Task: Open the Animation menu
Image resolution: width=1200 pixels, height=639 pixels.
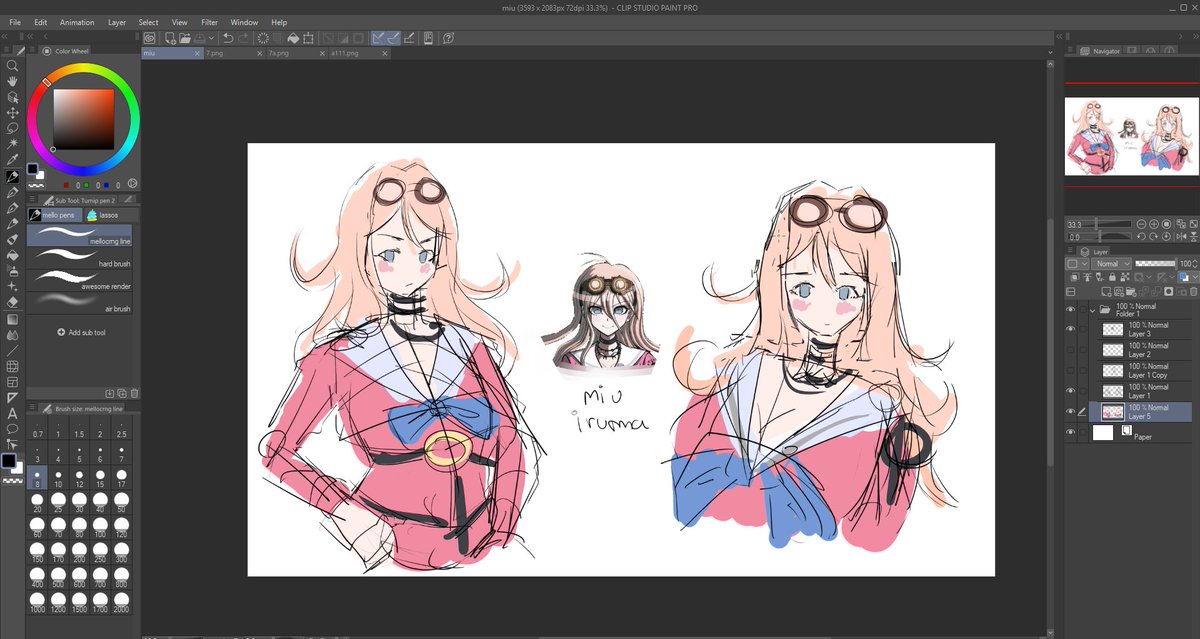Action: pyautogui.click(x=77, y=22)
